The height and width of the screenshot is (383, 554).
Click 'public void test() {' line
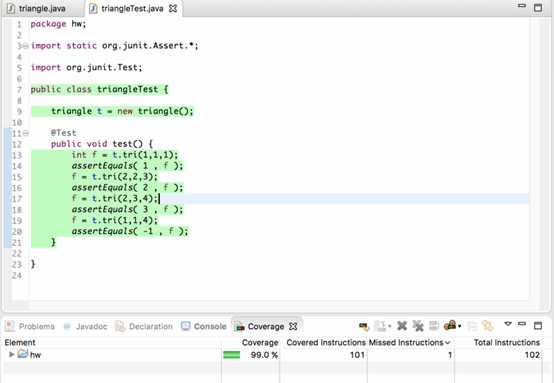click(102, 144)
